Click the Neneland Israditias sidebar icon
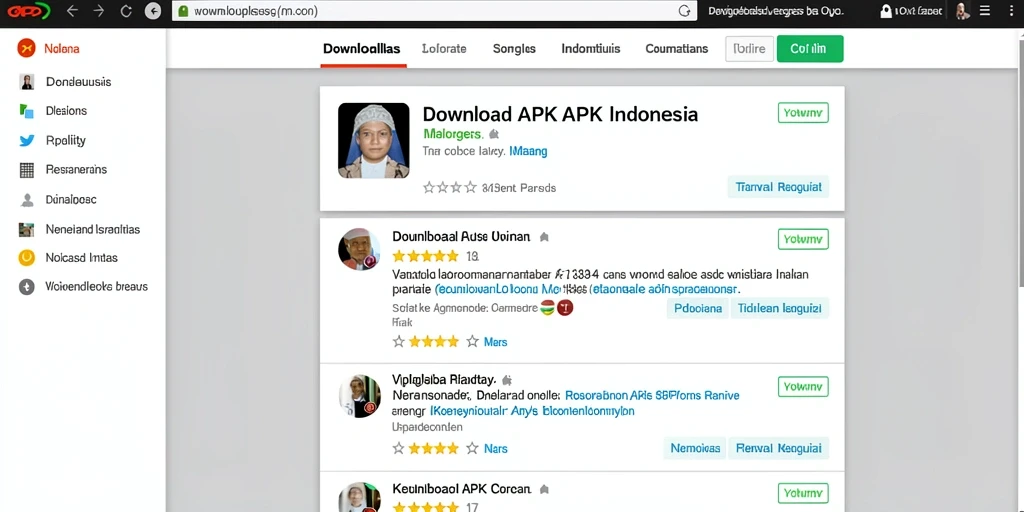The width and height of the screenshot is (1024, 512). (27, 229)
